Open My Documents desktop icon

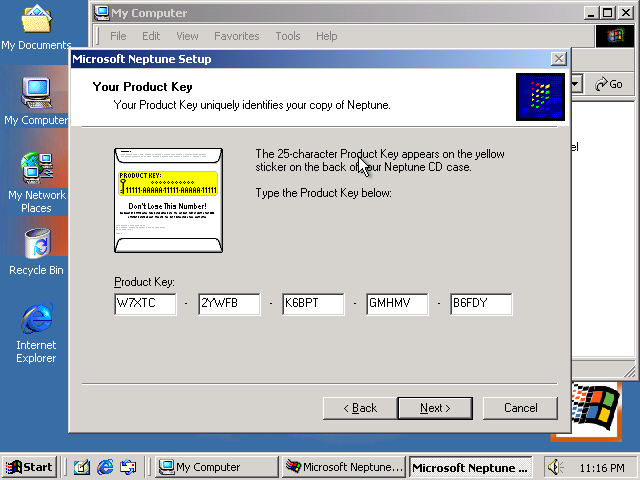click(36, 27)
